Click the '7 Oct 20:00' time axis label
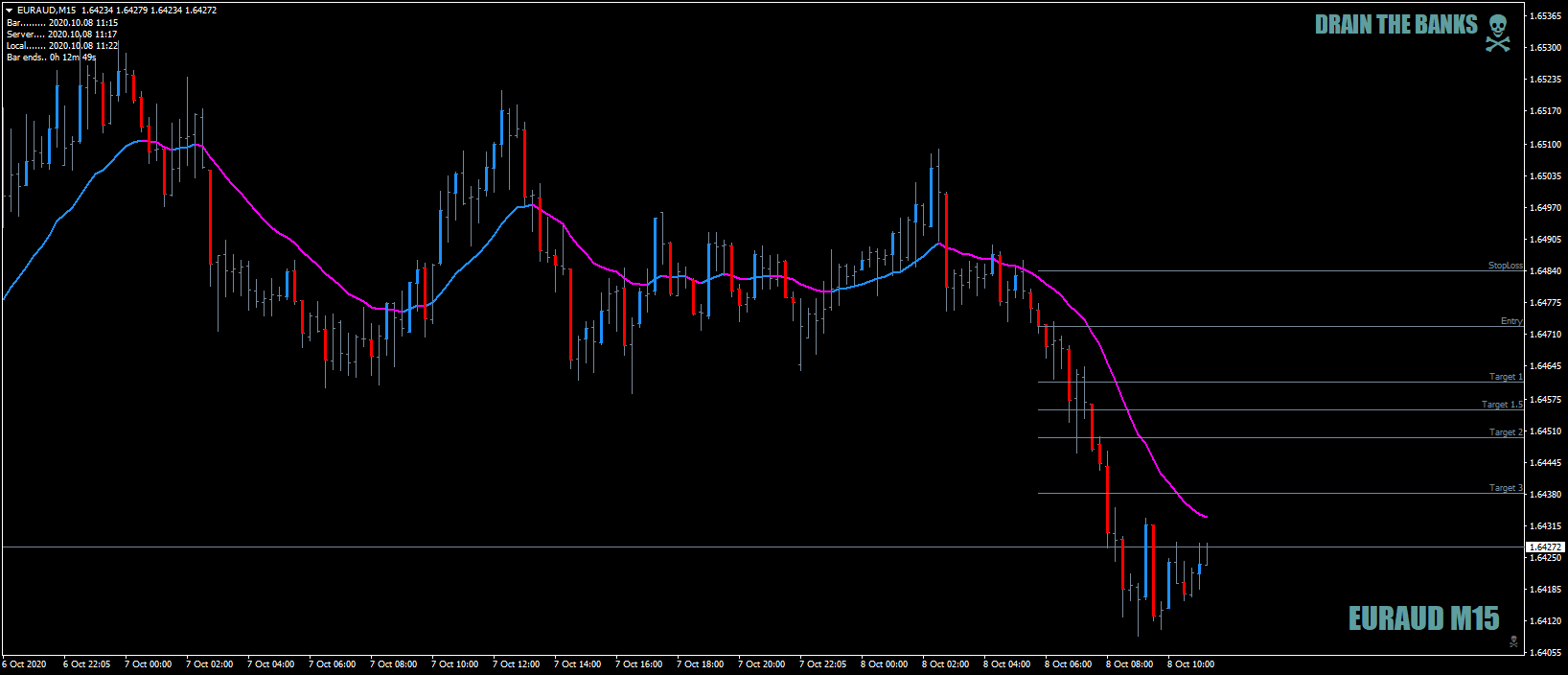The width and height of the screenshot is (1568, 675). click(761, 664)
